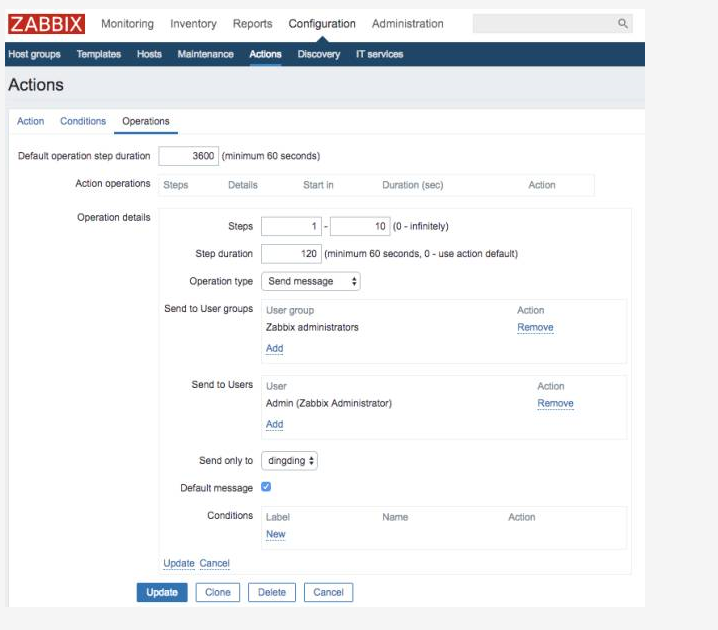Go to Host groups section

[x=34, y=54]
